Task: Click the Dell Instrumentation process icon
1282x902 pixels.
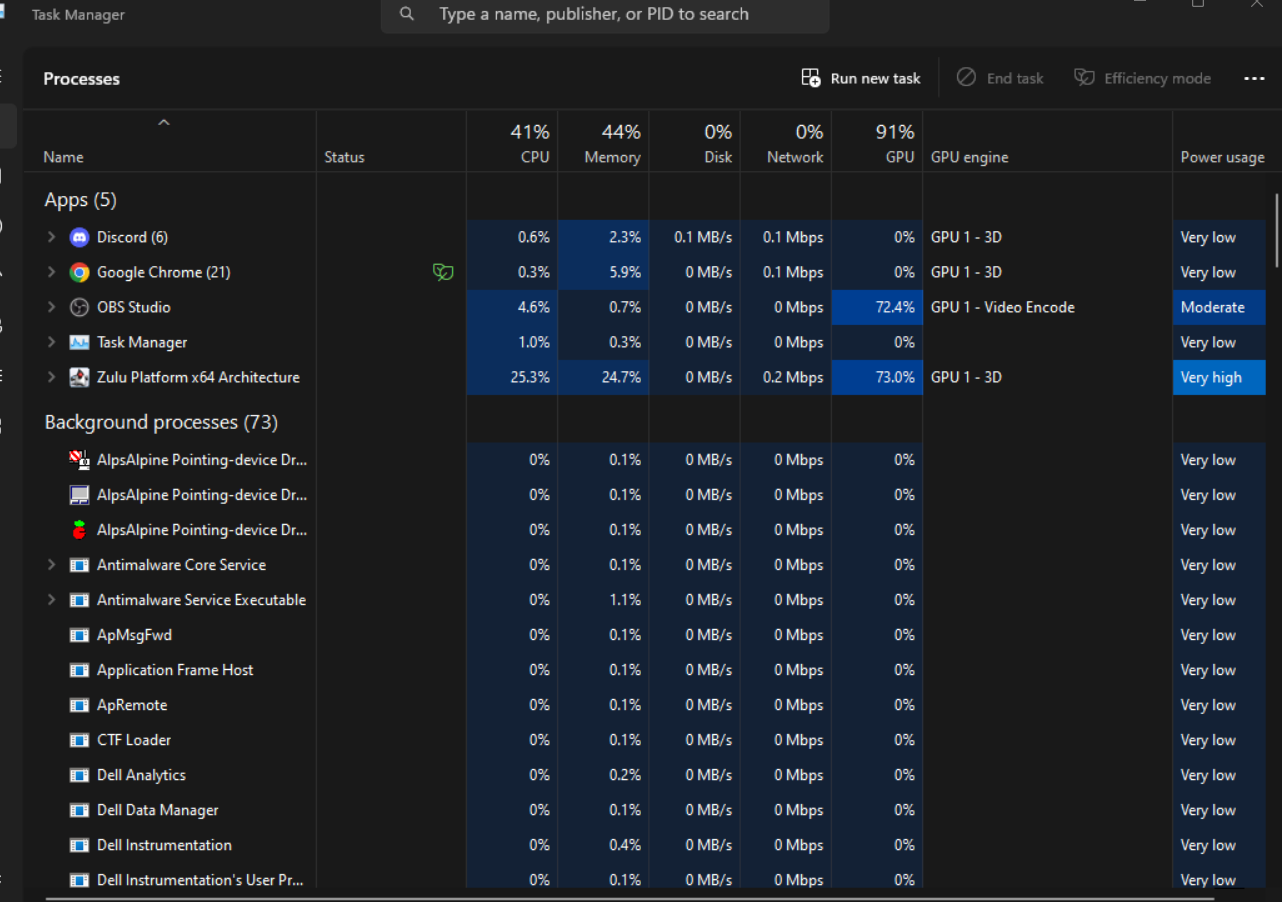Action: click(79, 845)
